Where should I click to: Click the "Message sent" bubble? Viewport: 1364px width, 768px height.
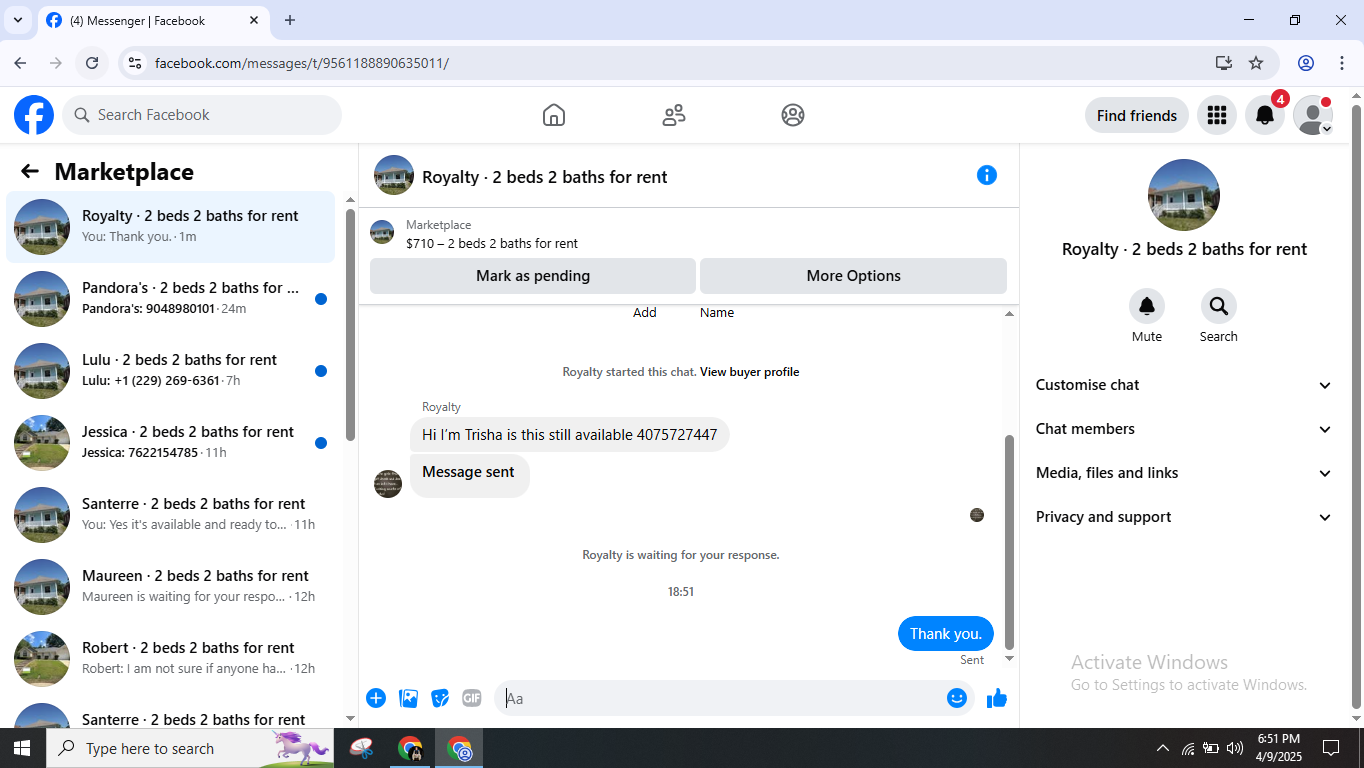pos(469,475)
